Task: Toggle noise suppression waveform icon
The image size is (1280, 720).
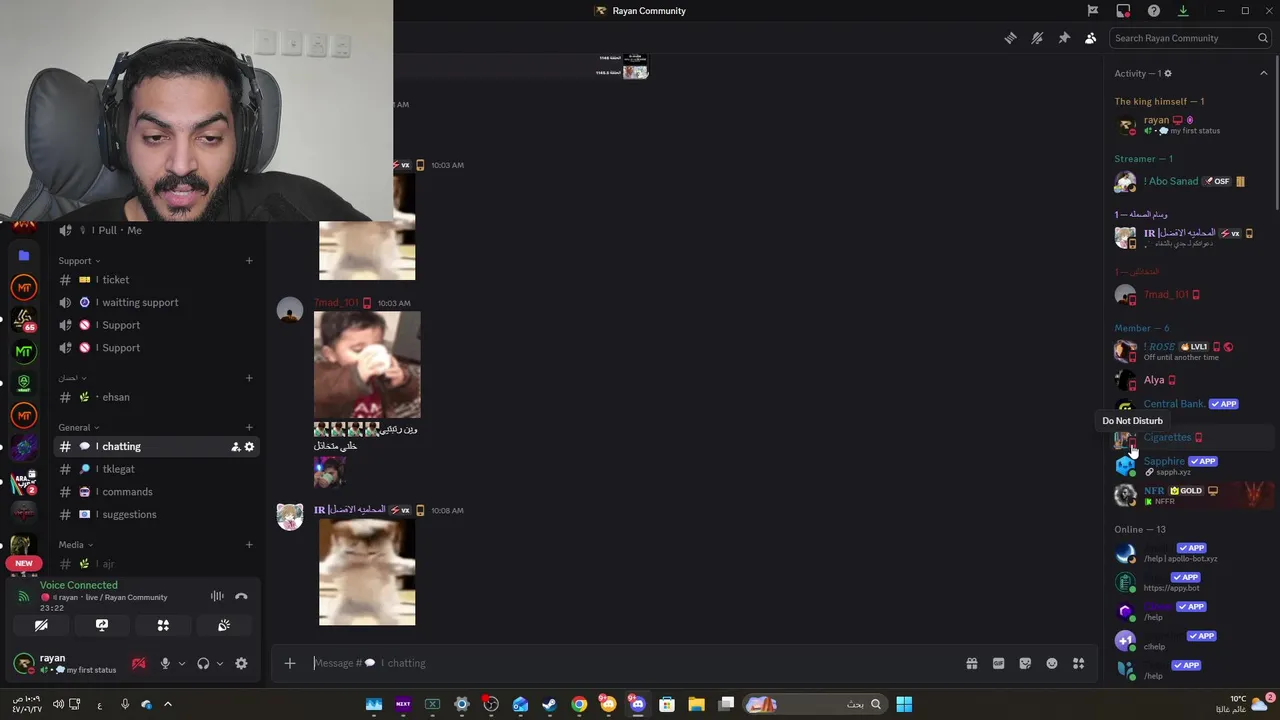Action: pos(217,596)
